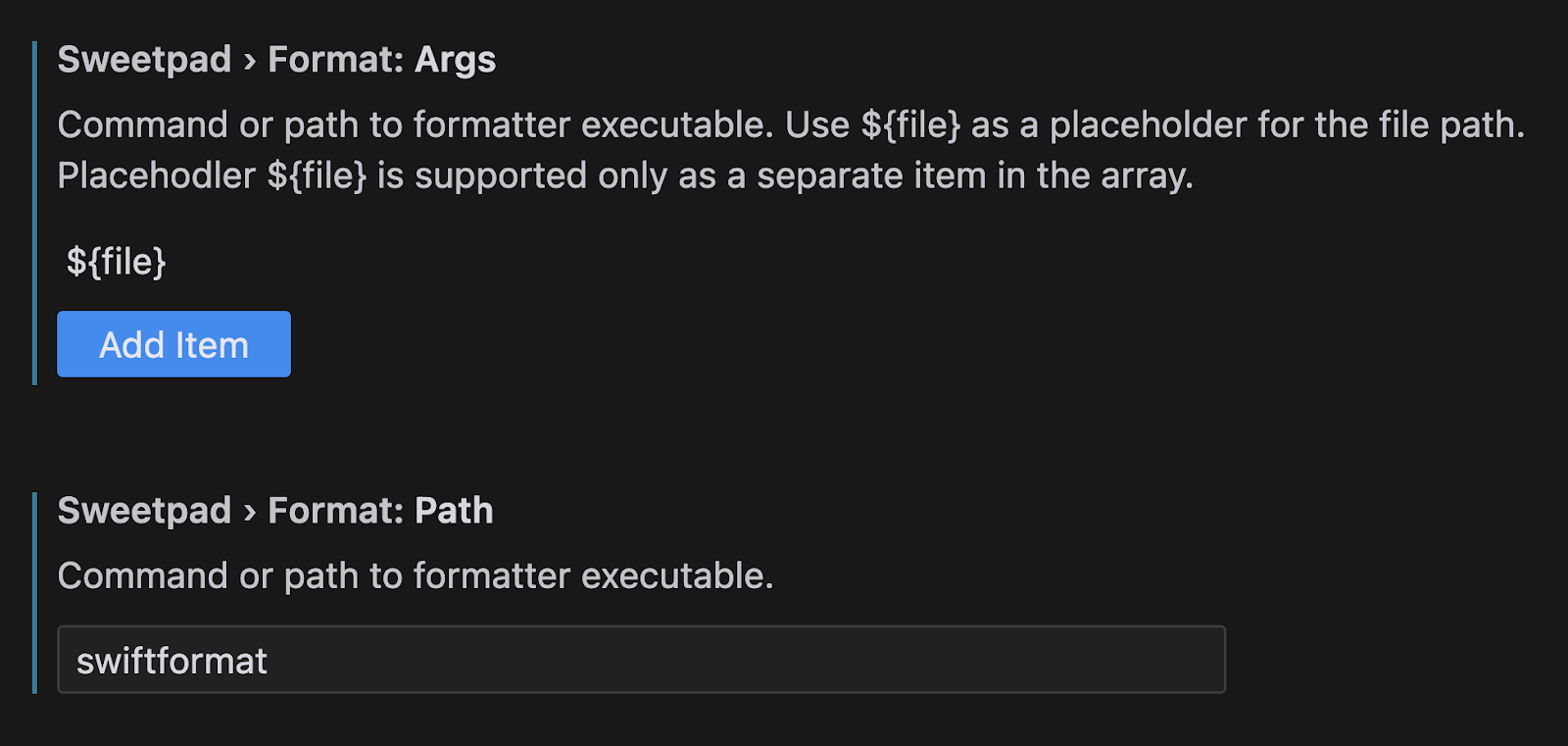
Task: Select the ${file} array entry
Action: (115, 261)
